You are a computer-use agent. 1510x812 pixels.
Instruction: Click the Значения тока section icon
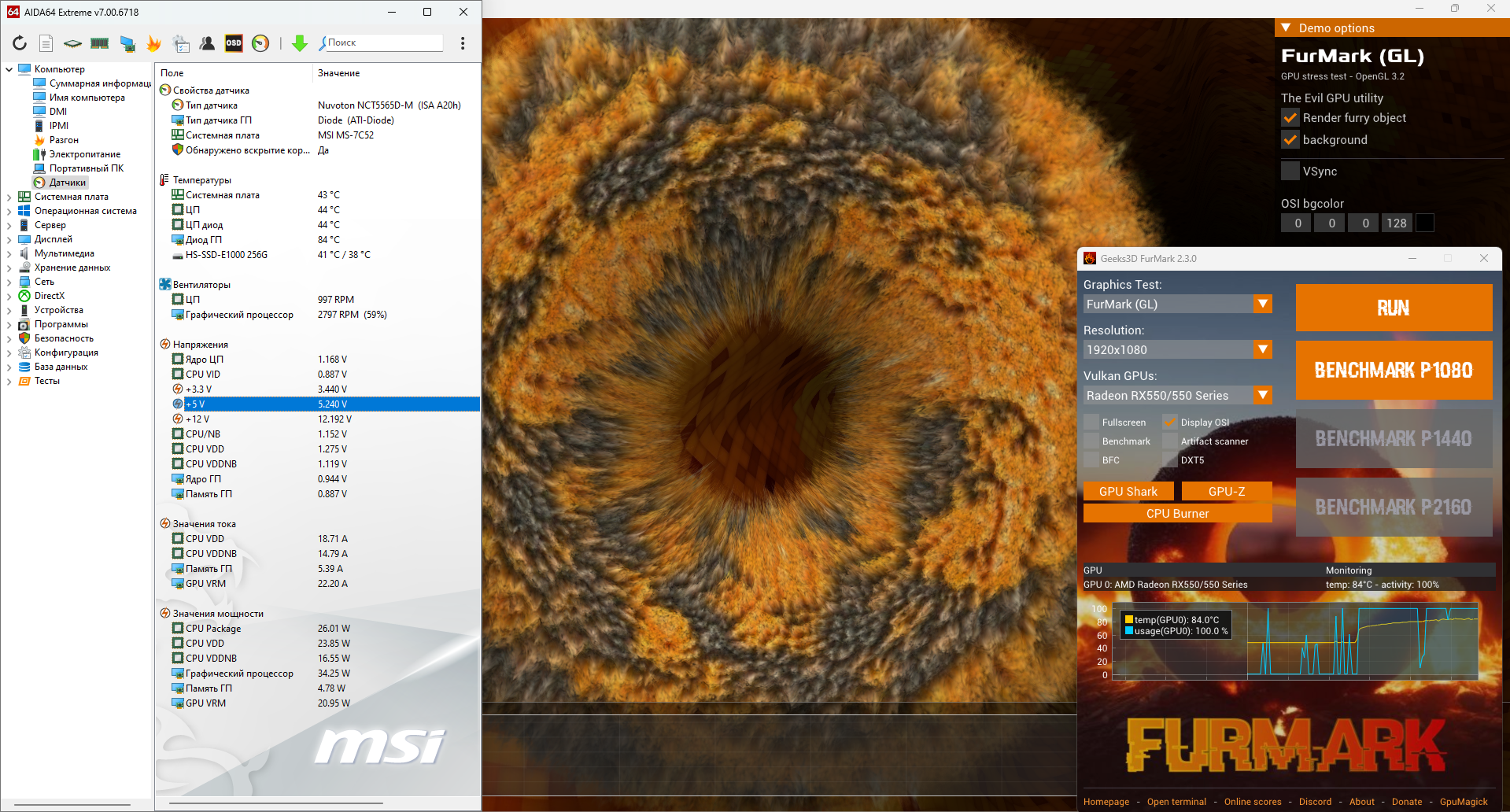point(165,523)
